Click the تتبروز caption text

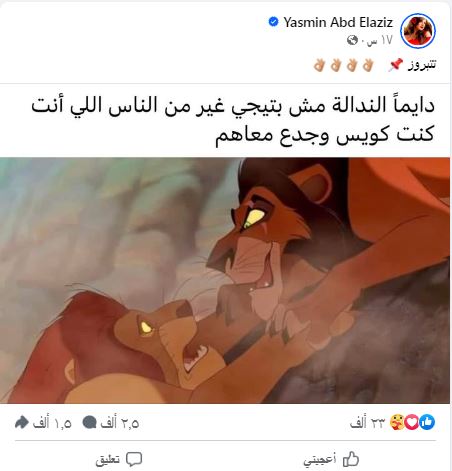tap(422, 65)
